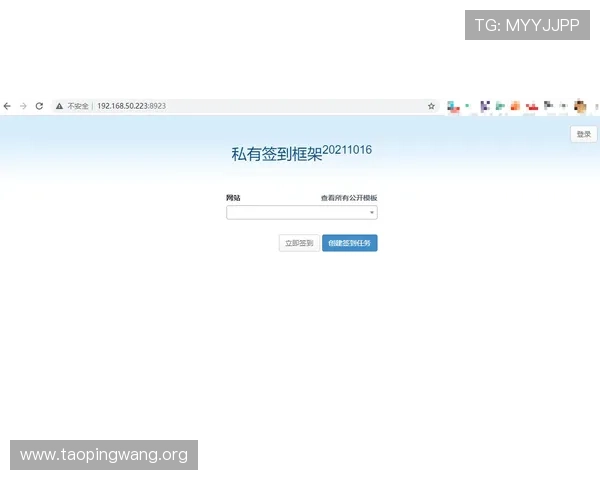Reload the page with the refresh icon
The image size is (600, 480).
coord(39,106)
